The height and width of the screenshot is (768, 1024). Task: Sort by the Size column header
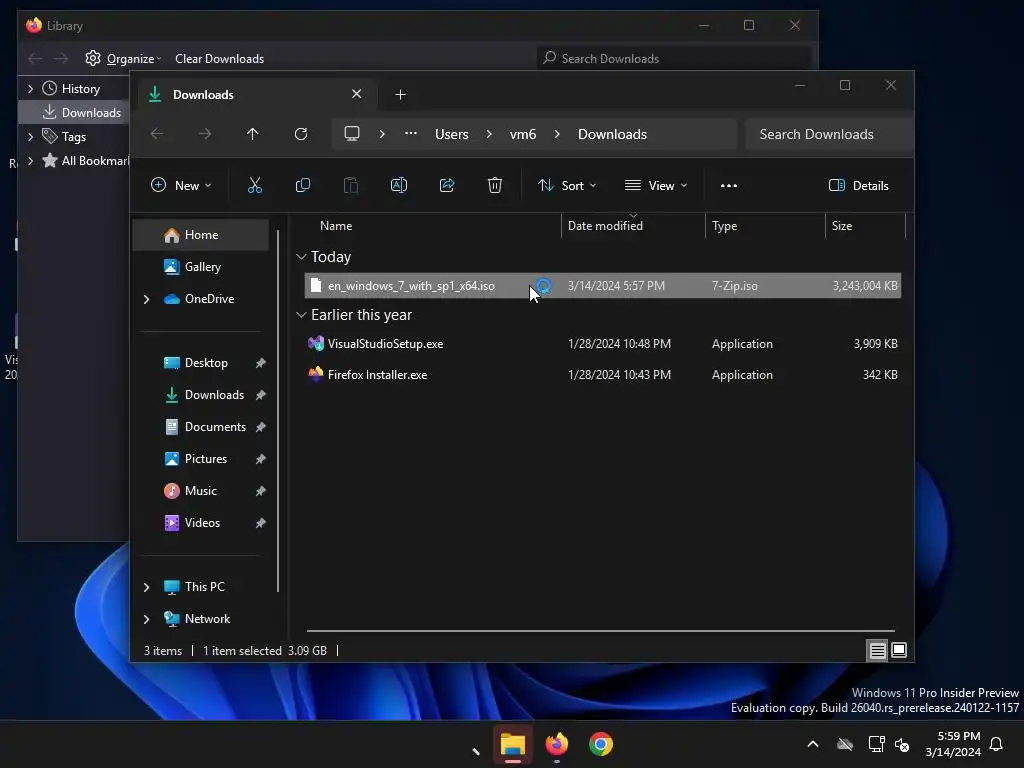(842, 226)
